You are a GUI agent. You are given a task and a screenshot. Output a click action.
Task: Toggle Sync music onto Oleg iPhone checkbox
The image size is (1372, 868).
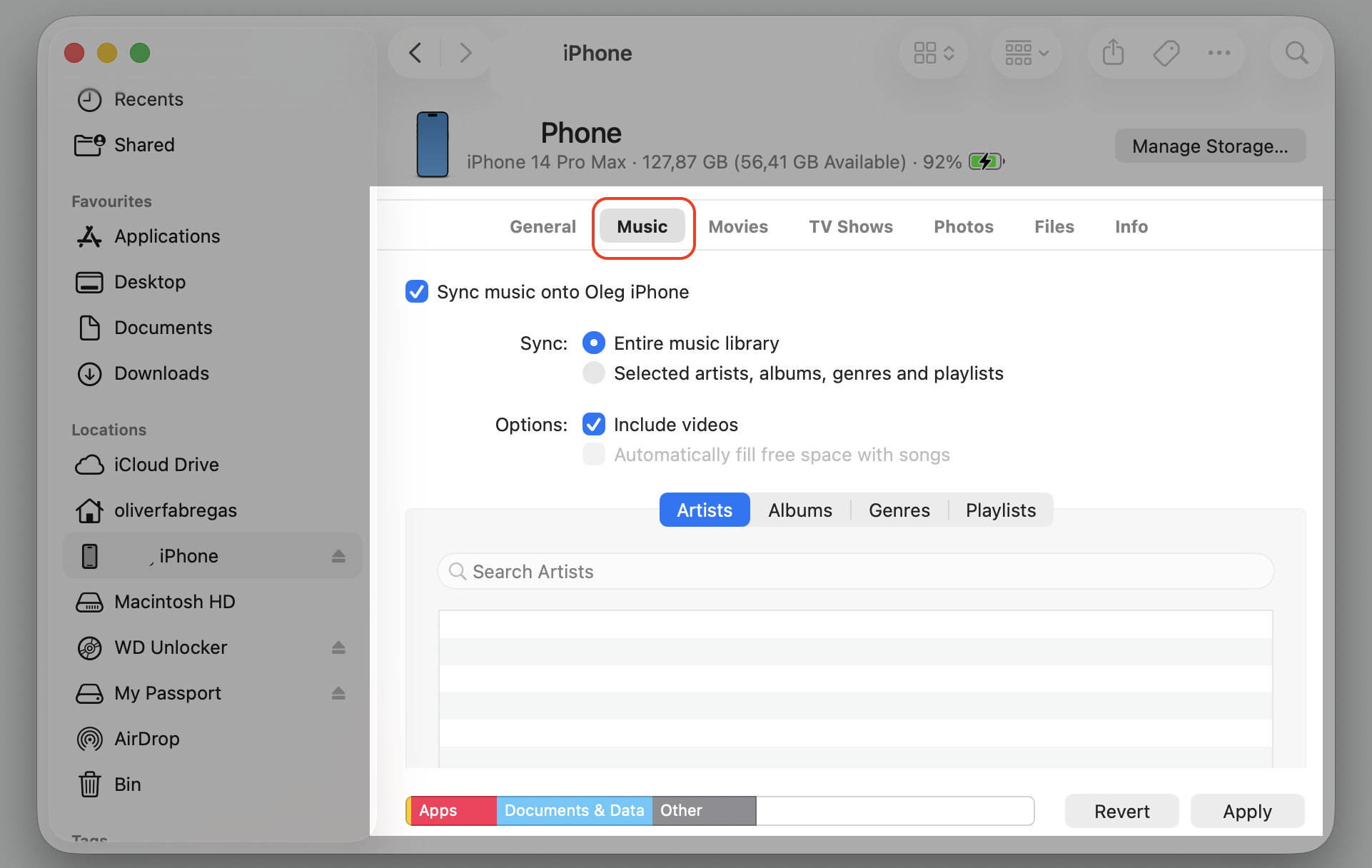pyautogui.click(x=417, y=291)
